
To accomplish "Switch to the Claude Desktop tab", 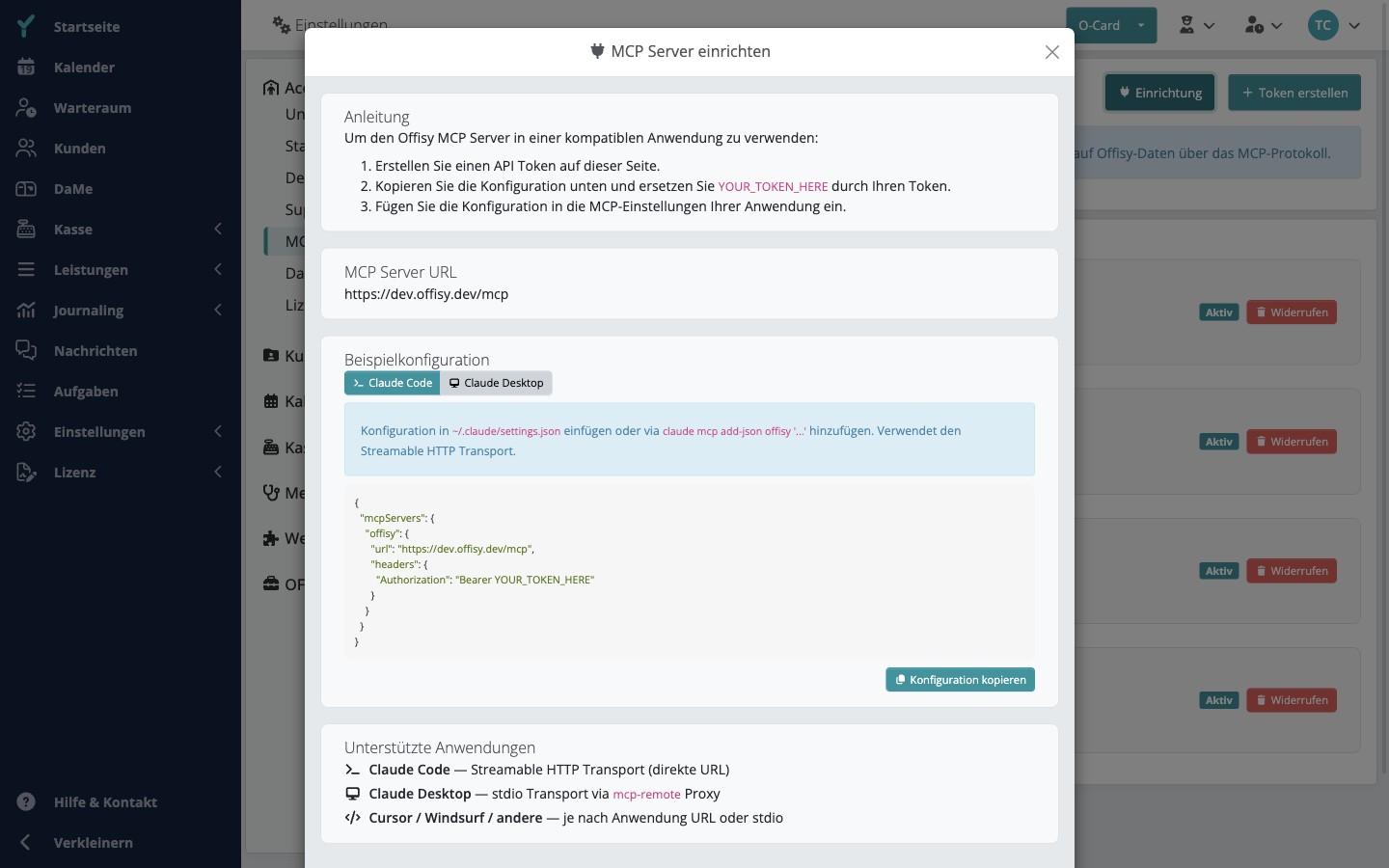I will [x=496, y=383].
